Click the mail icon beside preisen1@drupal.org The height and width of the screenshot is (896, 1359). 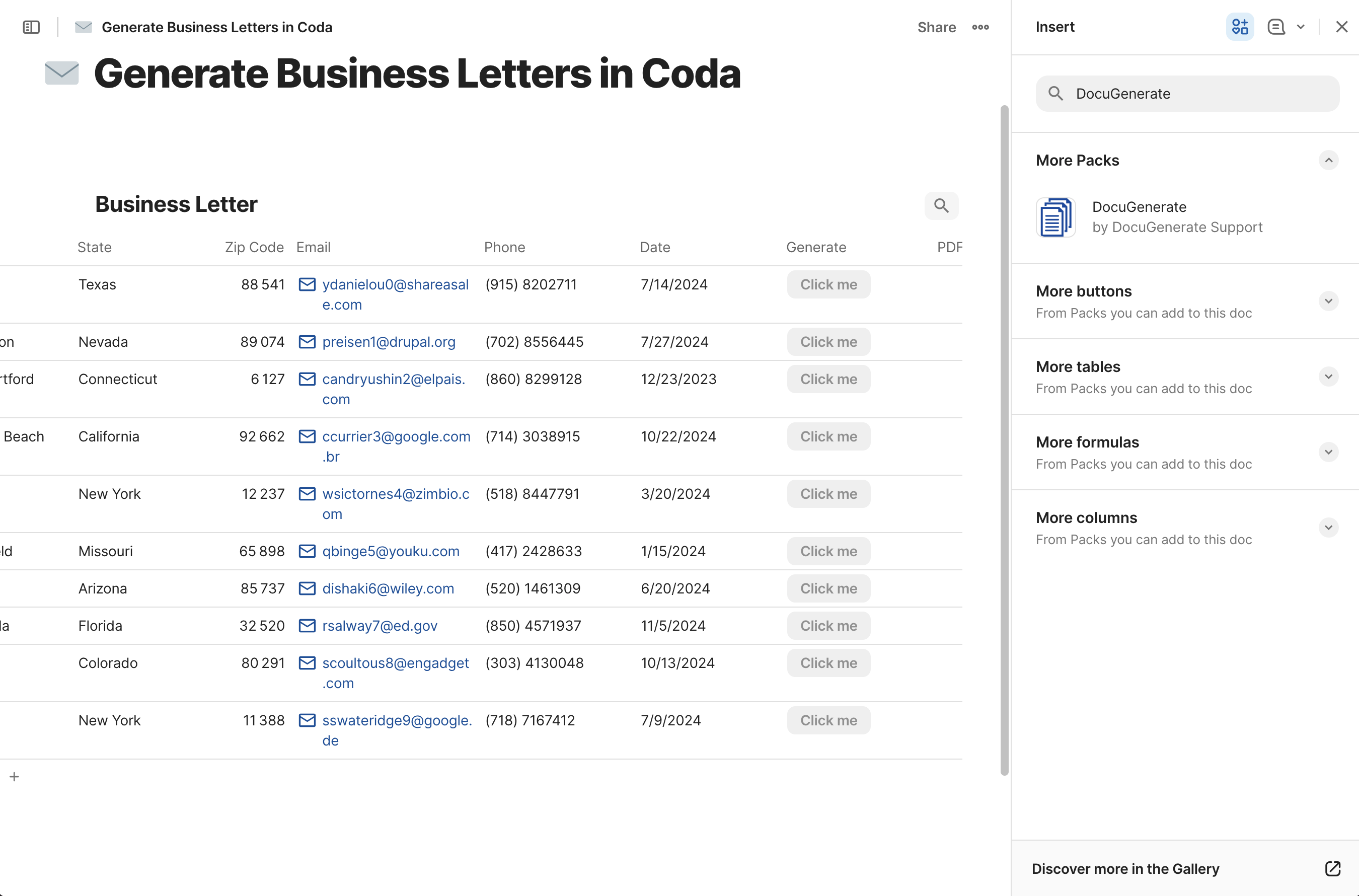[308, 342]
